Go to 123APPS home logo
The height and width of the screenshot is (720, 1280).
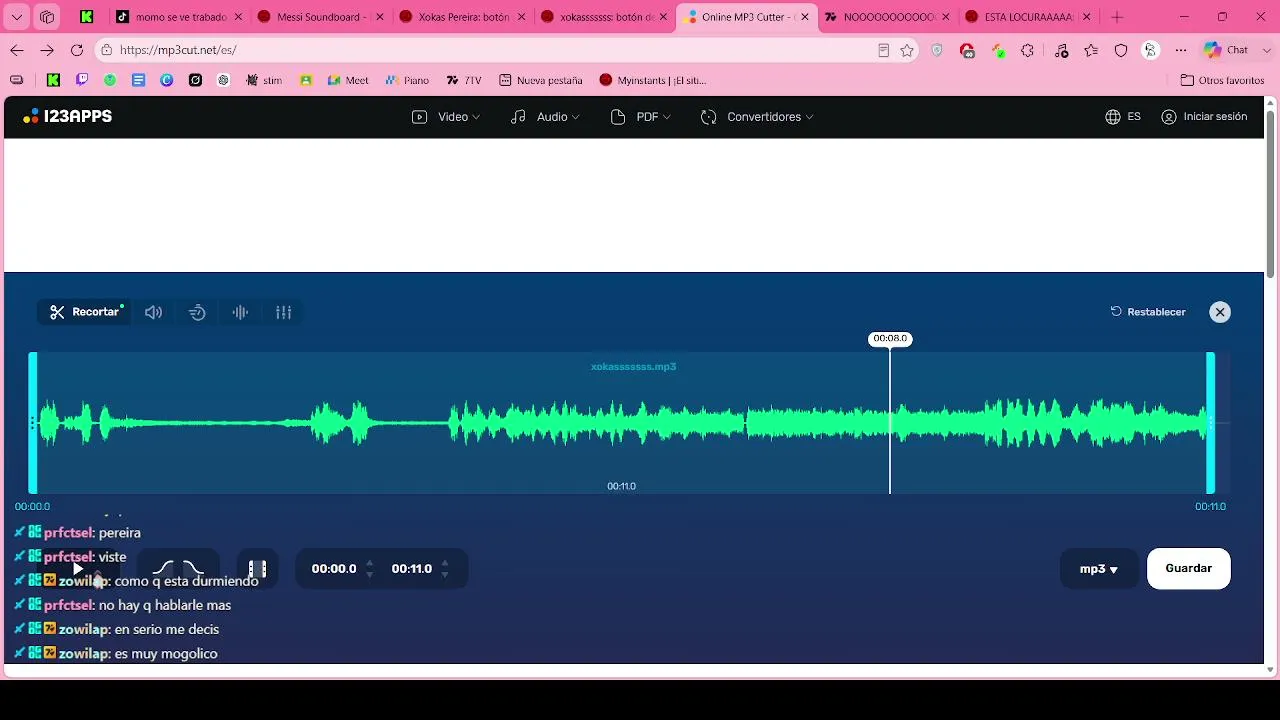pyautogui.click(x=67, y=117)
